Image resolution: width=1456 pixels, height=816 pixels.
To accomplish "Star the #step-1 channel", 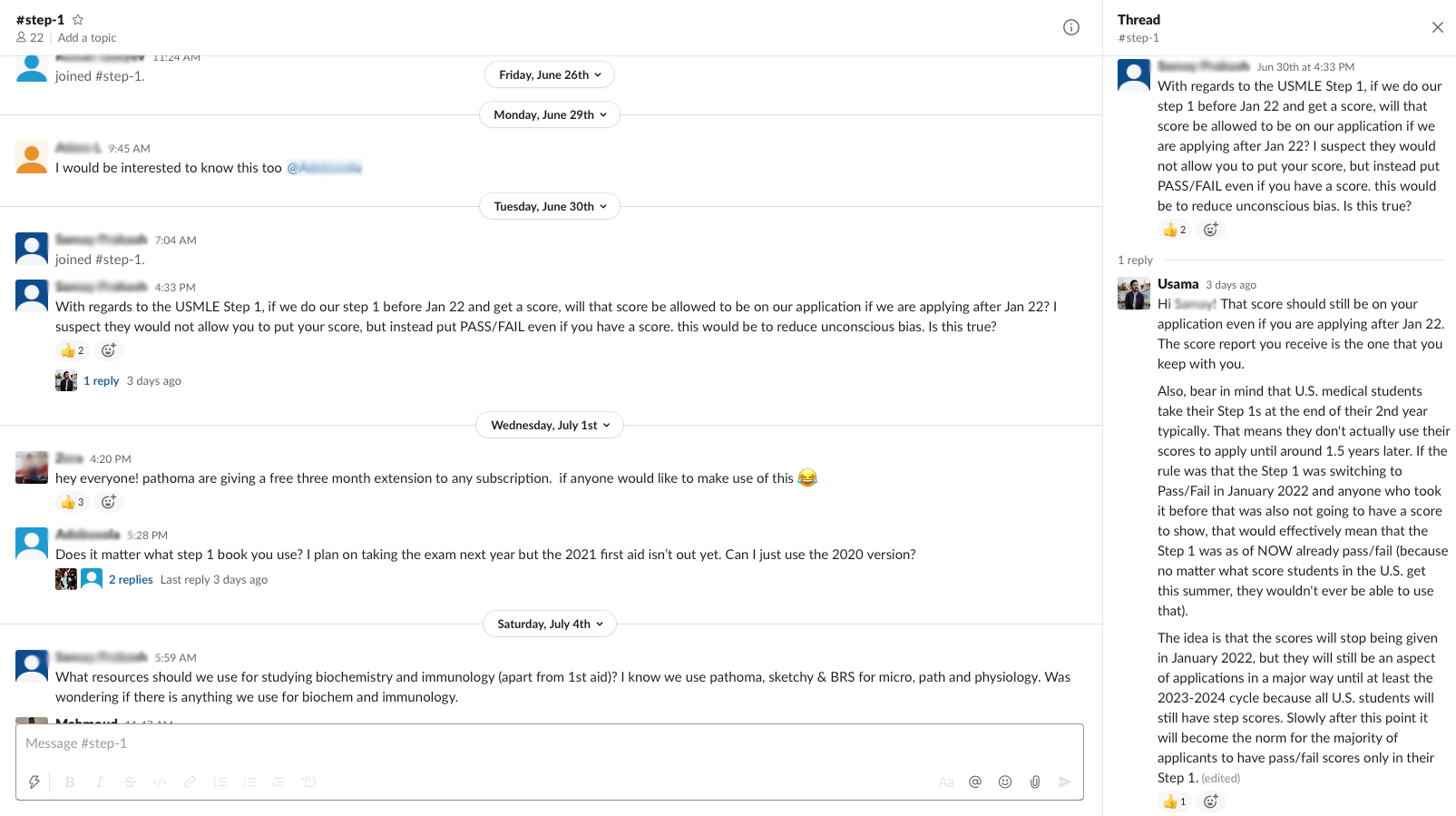I will pos(78,19).
